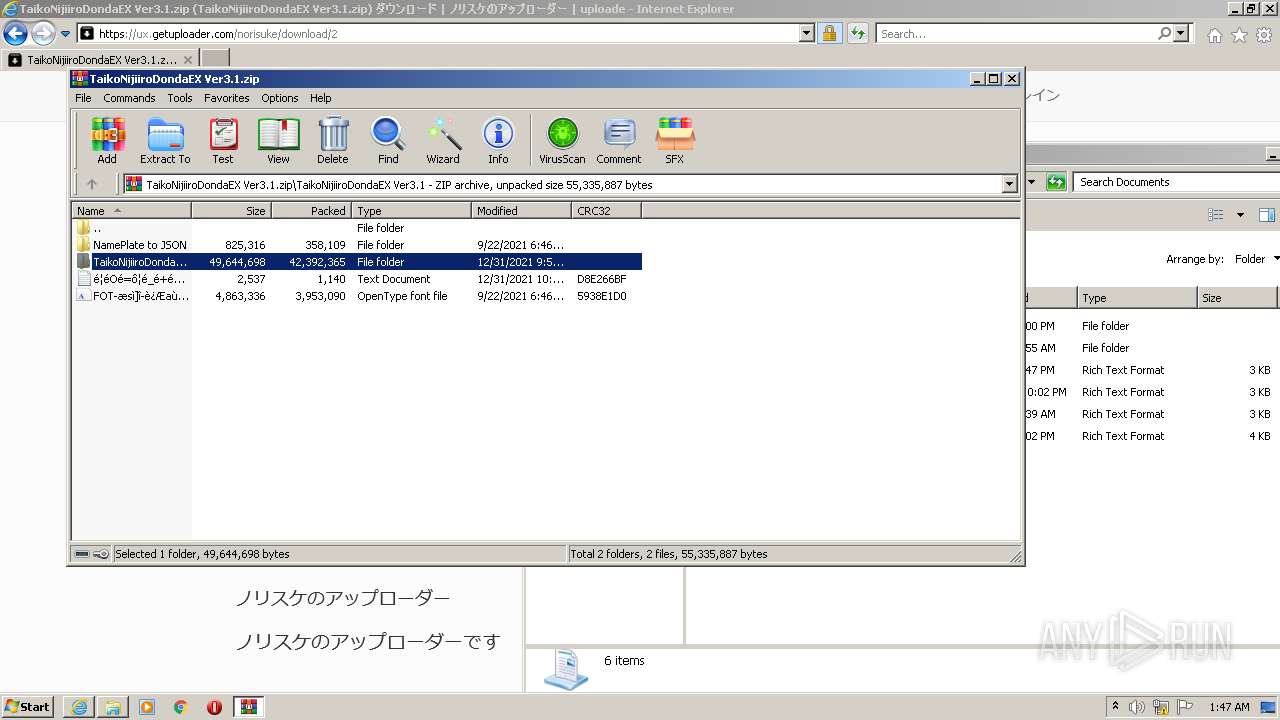Open the Tools menu
The height and width of the screenshot is (720, 1280).
180,98
